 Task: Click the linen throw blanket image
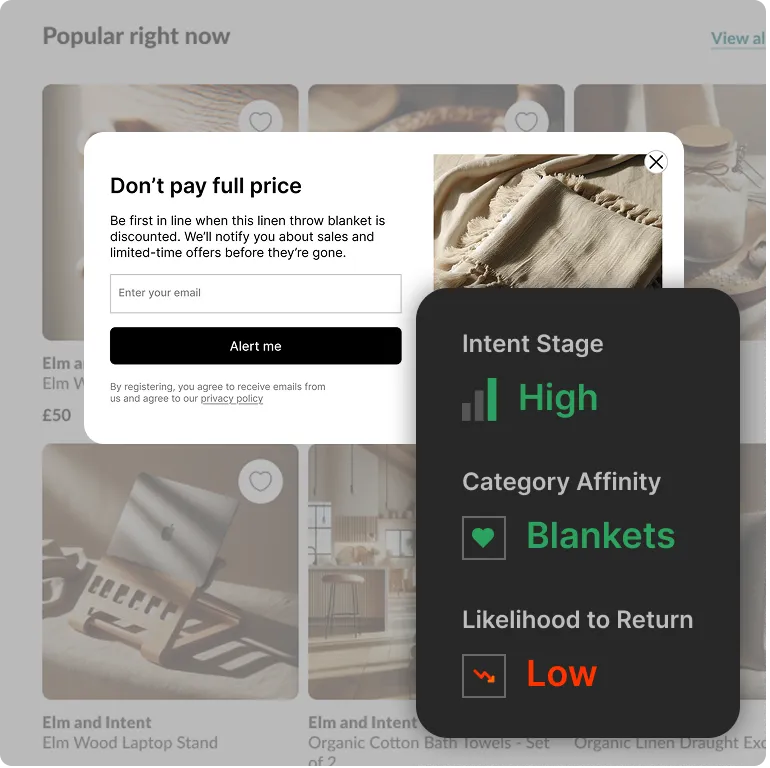549,222
